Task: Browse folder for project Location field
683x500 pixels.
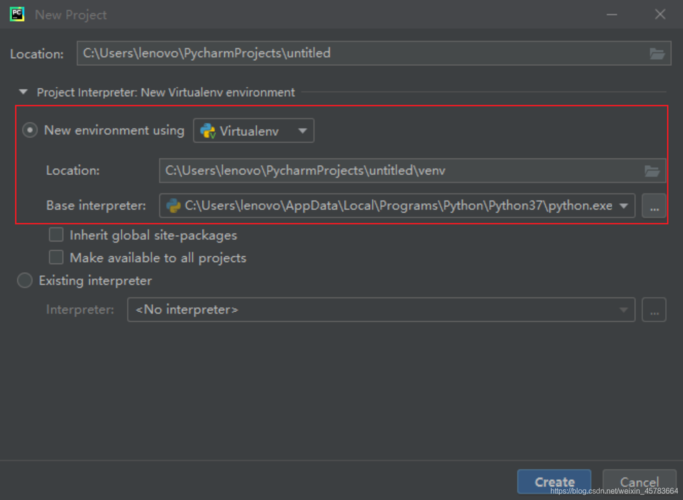Action: click(x=657, y=54)
